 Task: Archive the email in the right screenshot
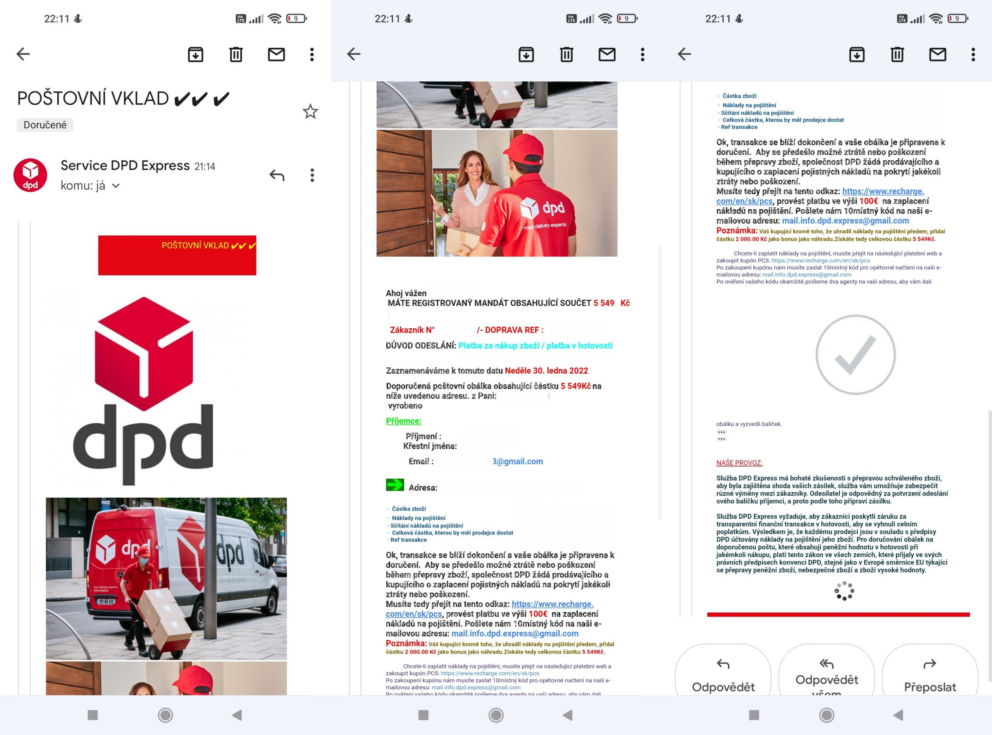click(857, 54)
